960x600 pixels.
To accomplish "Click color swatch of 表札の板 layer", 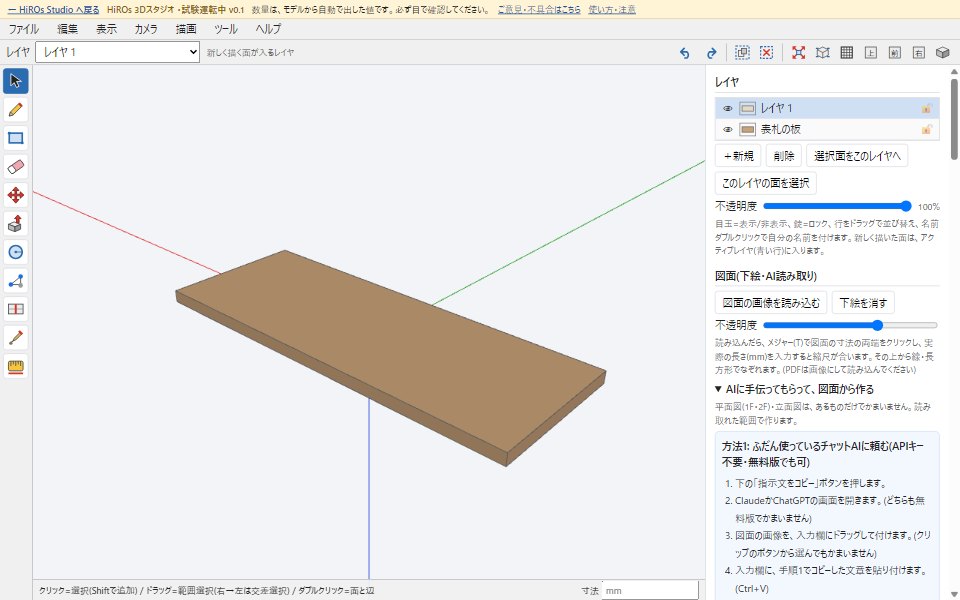I will (x=748, y=129).
